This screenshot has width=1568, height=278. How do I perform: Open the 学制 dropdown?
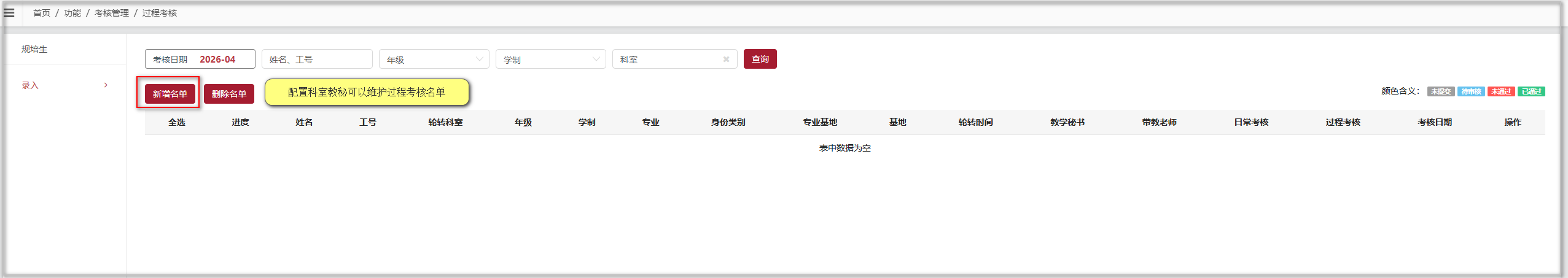point(551,59)
